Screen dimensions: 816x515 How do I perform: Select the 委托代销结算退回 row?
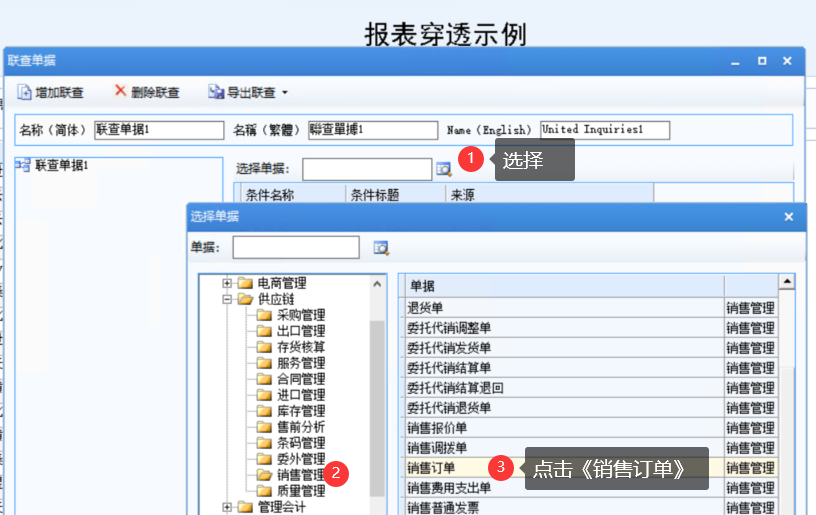point(590,388)
